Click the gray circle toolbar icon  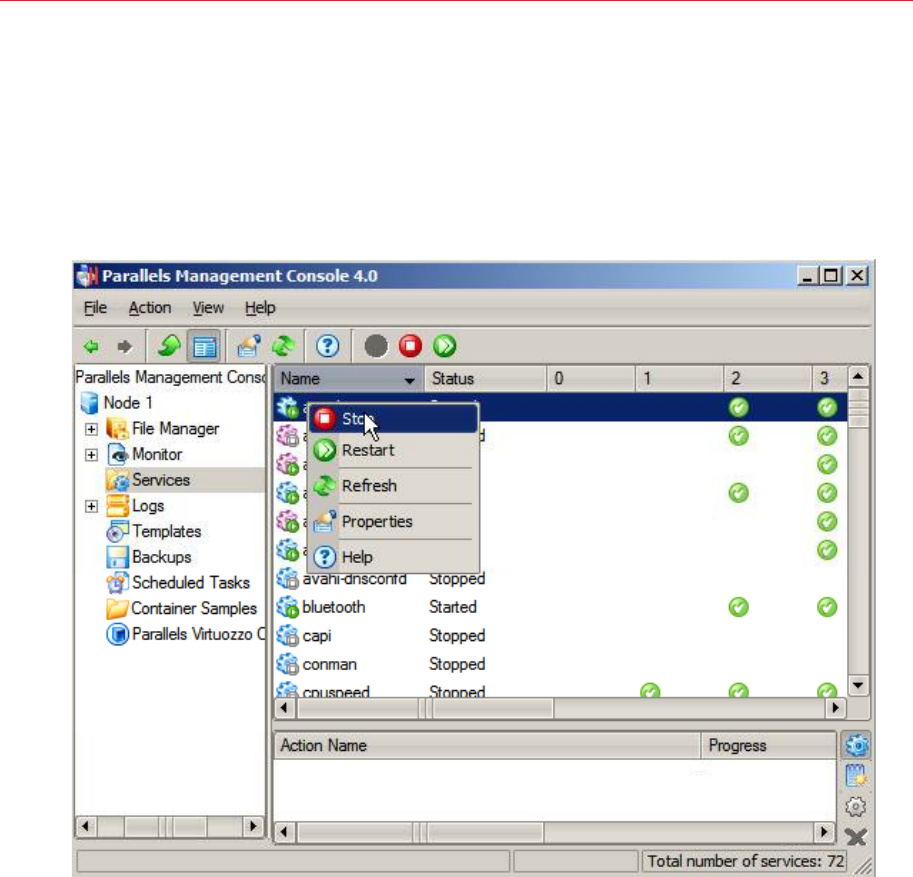point(376,346)
